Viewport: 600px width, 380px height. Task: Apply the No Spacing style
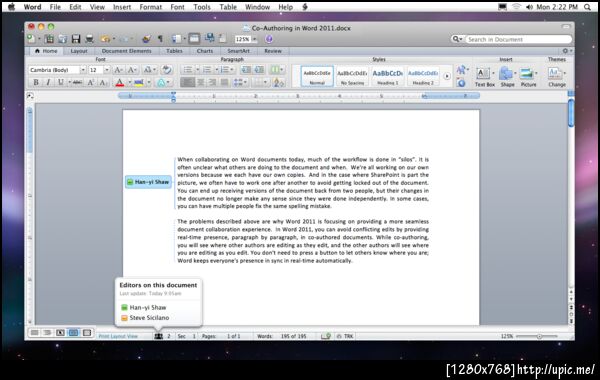point(352,76)
